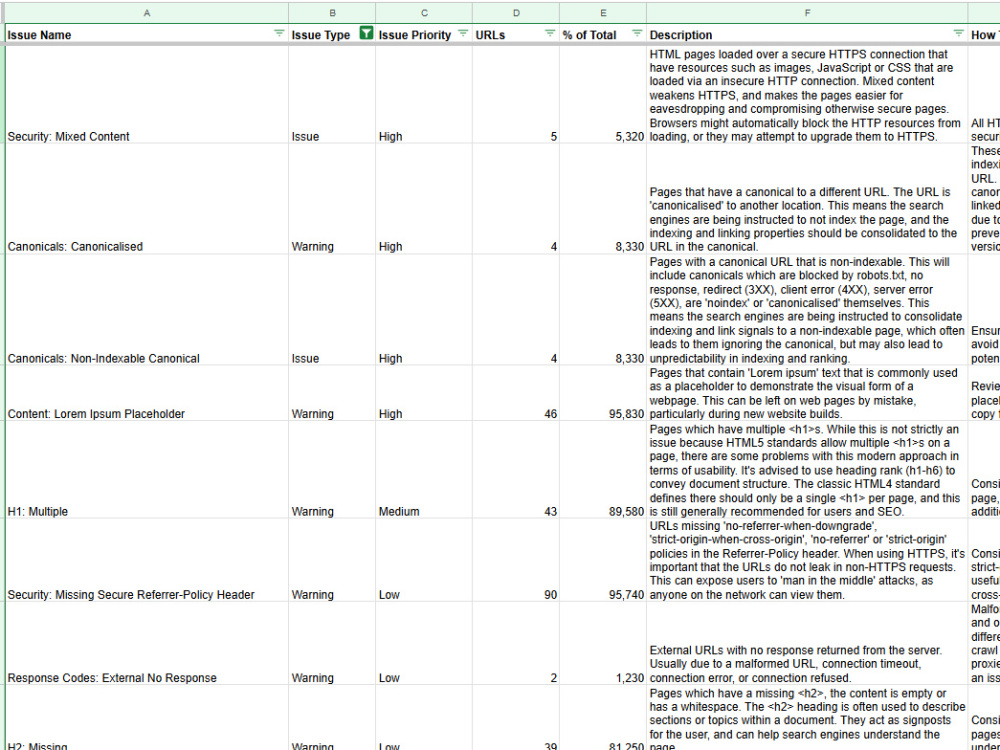The height and width of the screenshot is (750, 1000).
Task: Select the 95,740 percent cell
Action: [x=603, y=561]
